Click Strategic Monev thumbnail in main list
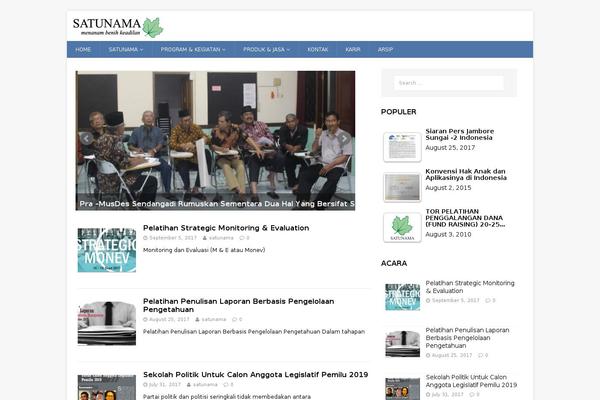Image resolution: width=600 pixels, height=400 pixels. coord(107,250)
